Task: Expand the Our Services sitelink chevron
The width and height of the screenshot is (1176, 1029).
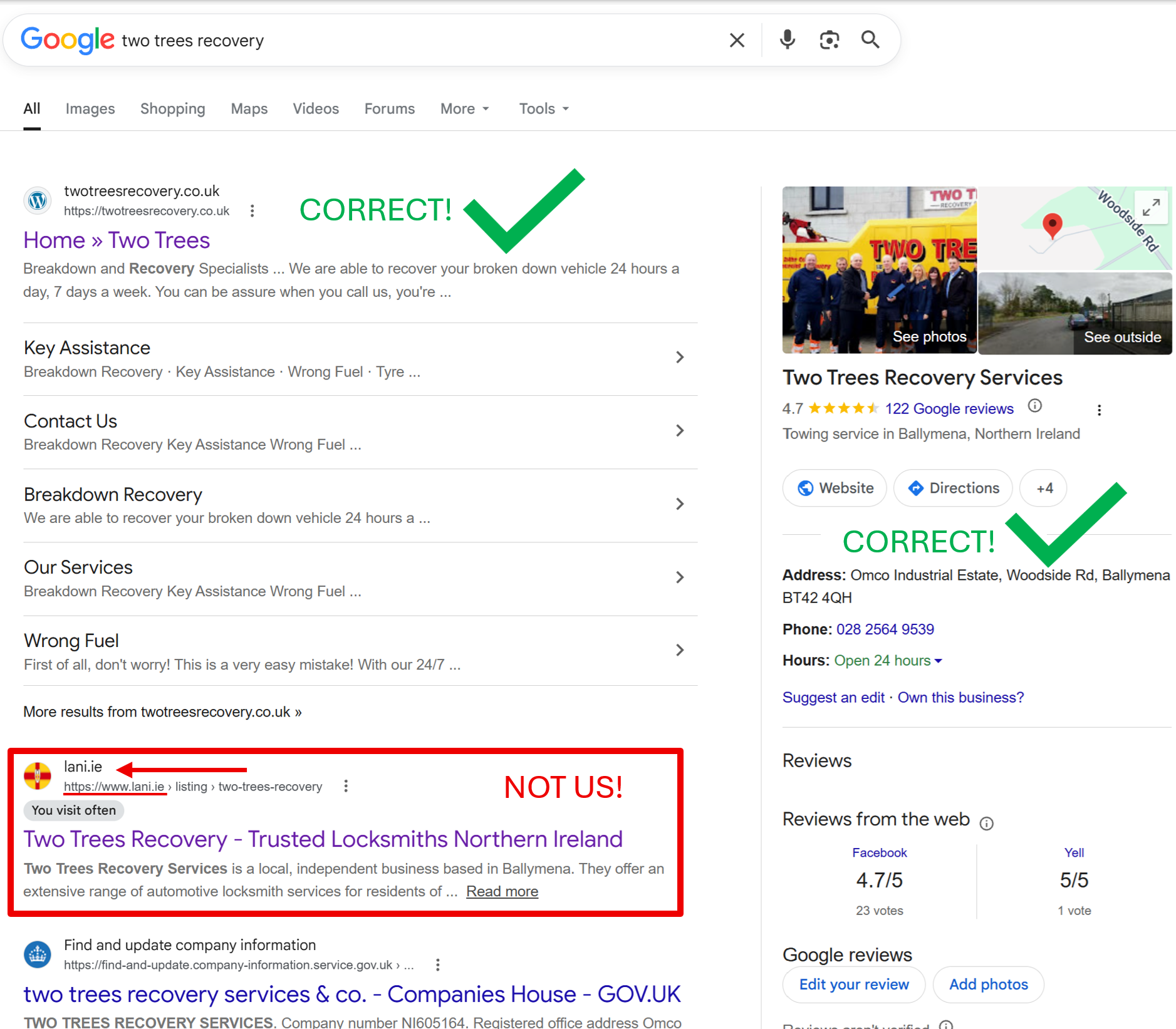Action: point(680,577)
